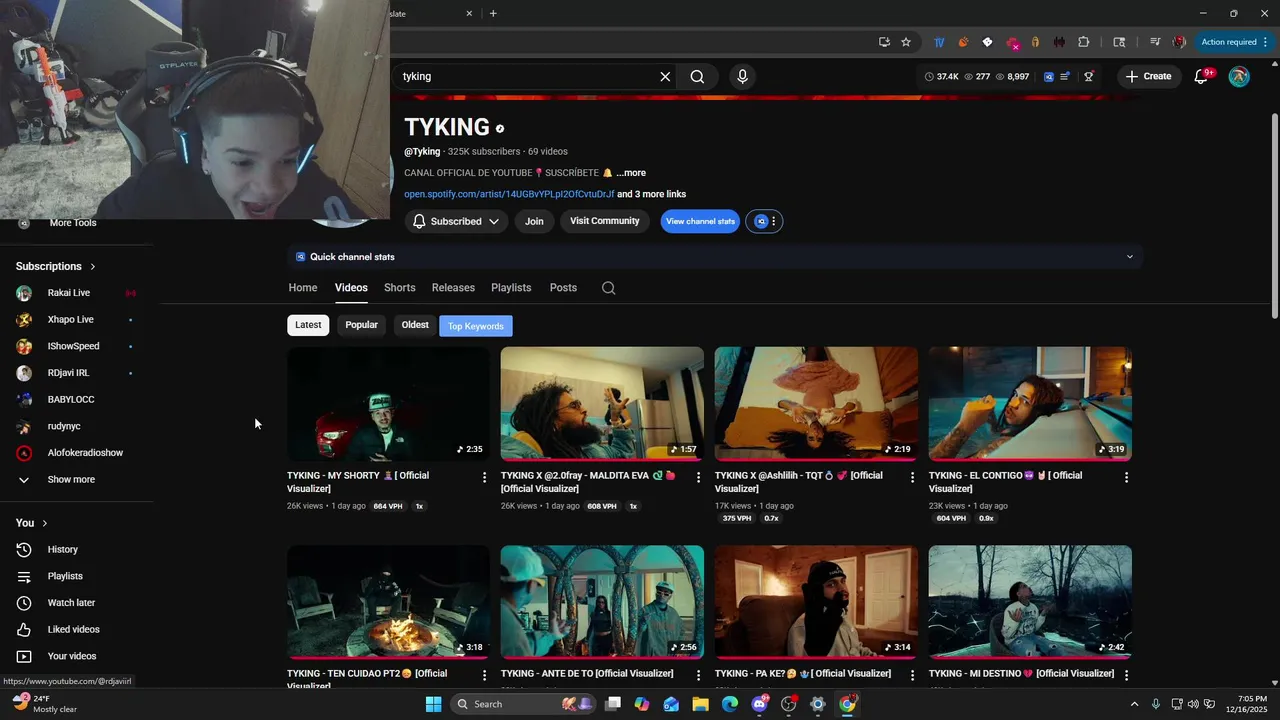Click the taskbar volume icon
Image resolution: width=1280 pixels, height=720 pixels.
pos(1193,704)
